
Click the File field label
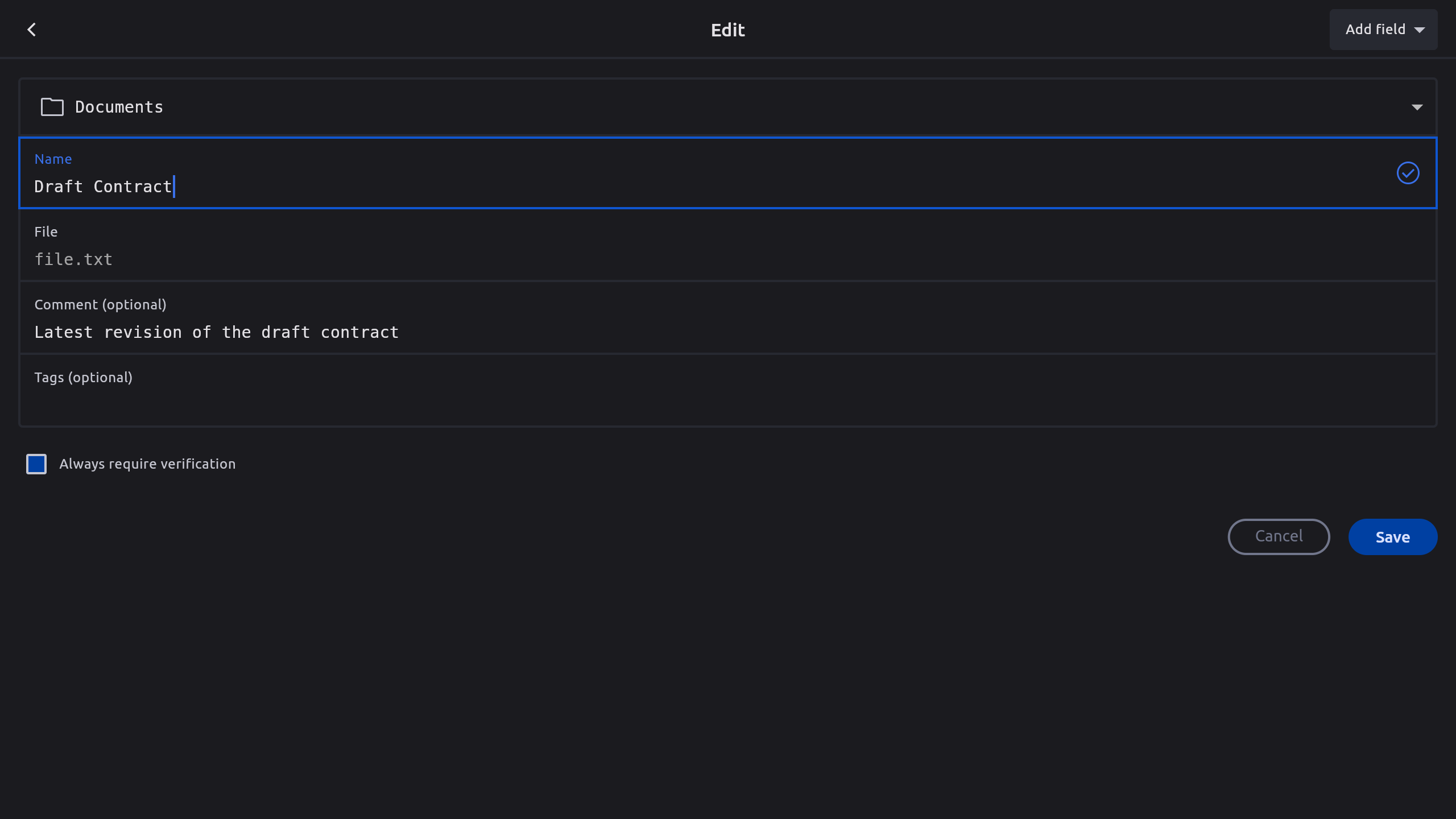coord(45,232)
